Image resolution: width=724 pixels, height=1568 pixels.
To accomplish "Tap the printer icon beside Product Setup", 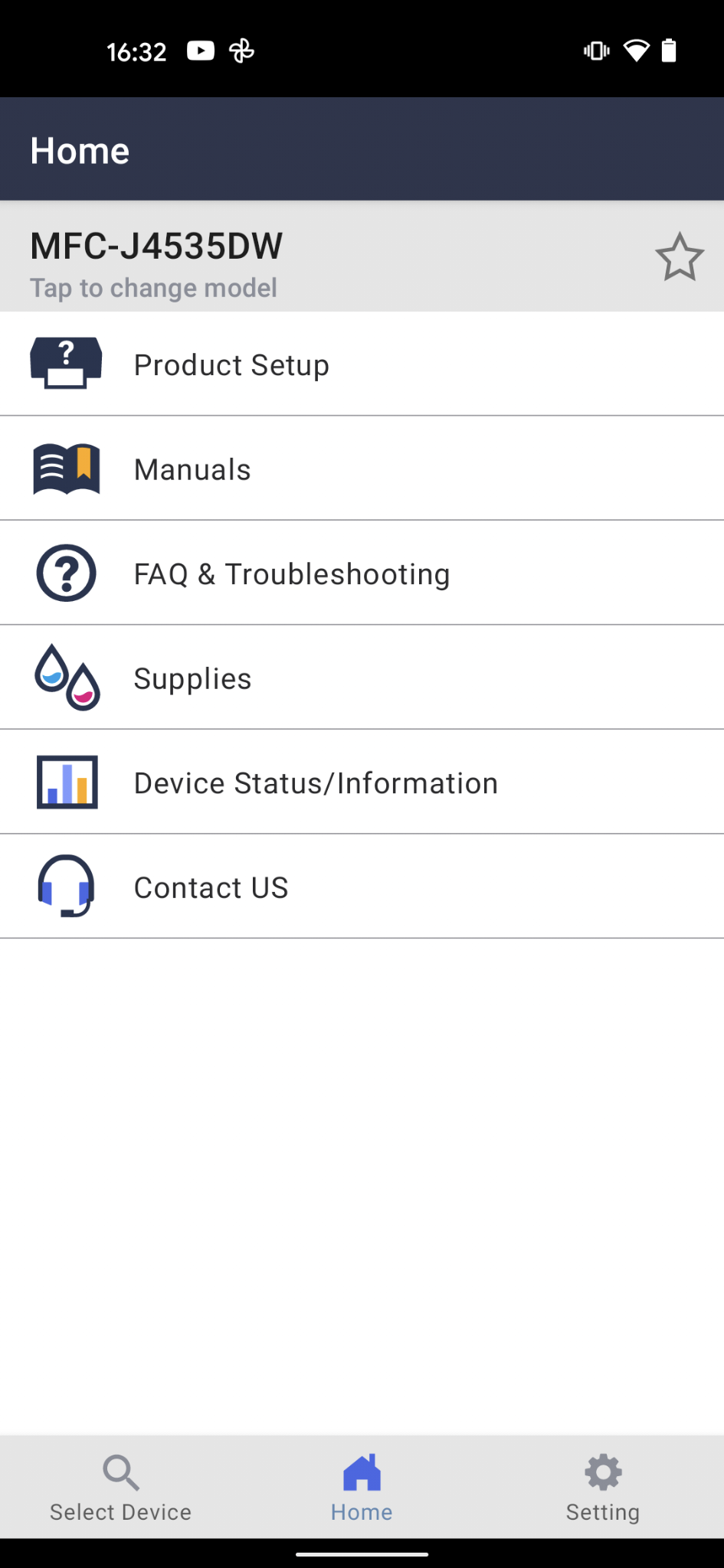I will pos(66,364).
